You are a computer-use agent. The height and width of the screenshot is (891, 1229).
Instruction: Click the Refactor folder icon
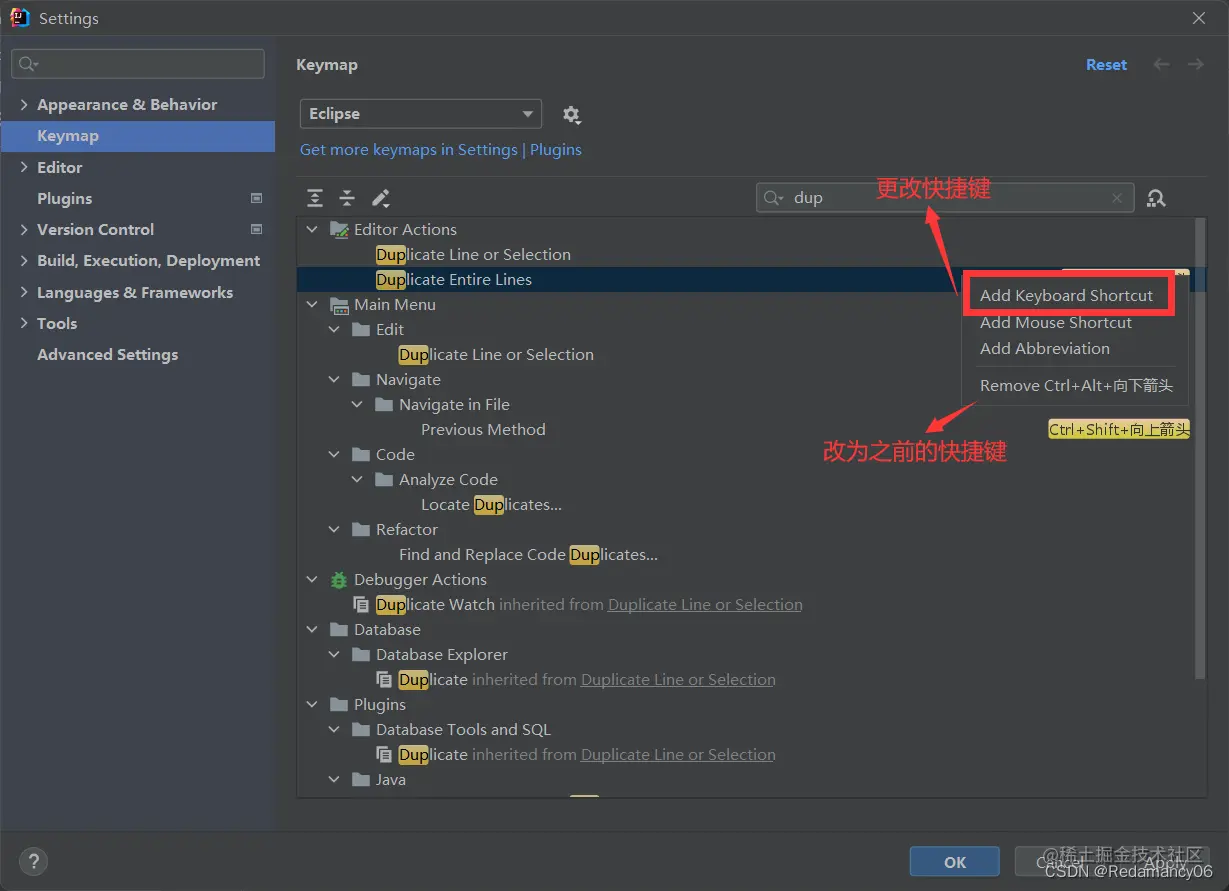(361, 529)
